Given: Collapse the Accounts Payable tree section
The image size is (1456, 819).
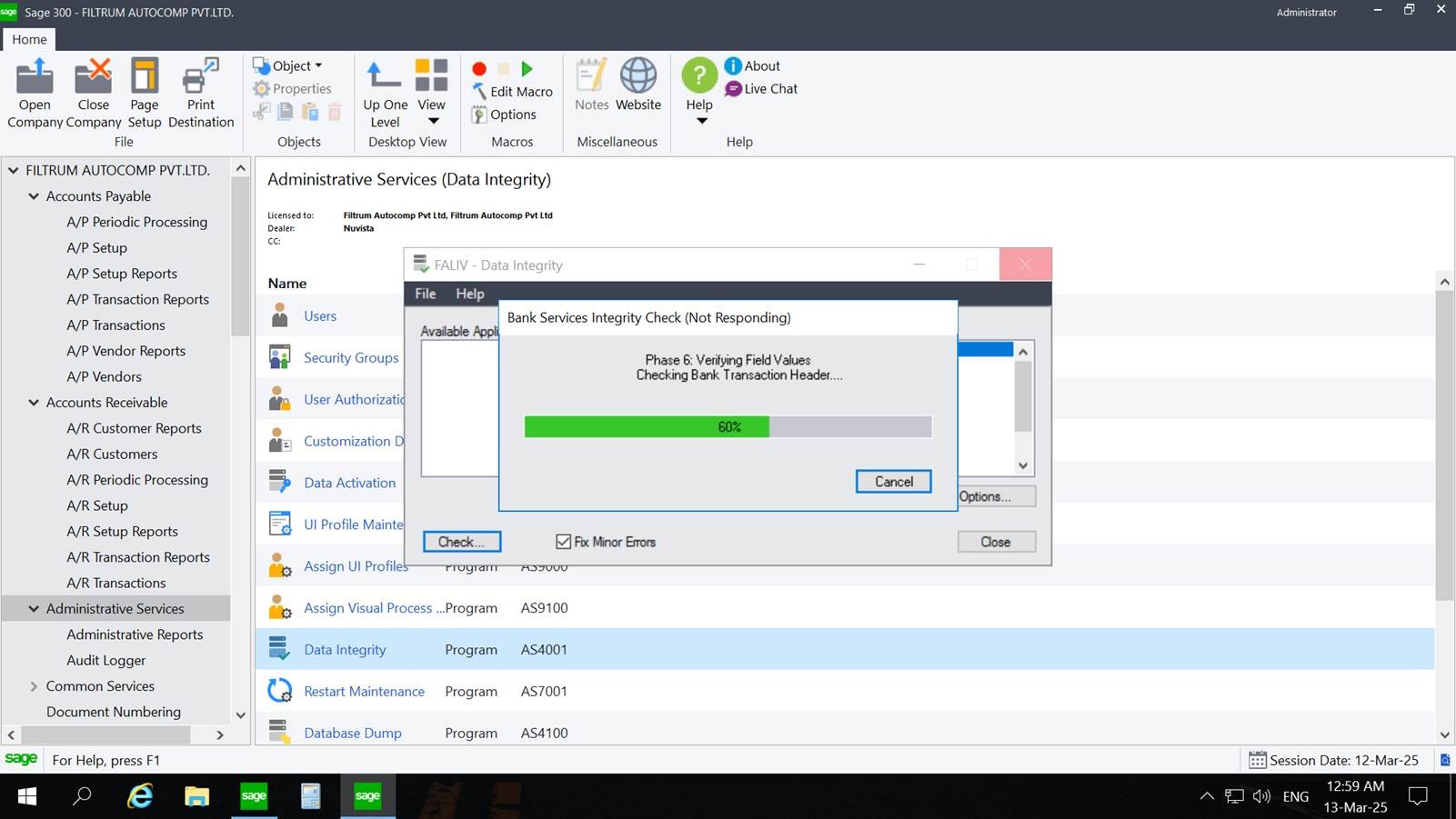Looking at the screenshot, I should click(x=34, y=195).
